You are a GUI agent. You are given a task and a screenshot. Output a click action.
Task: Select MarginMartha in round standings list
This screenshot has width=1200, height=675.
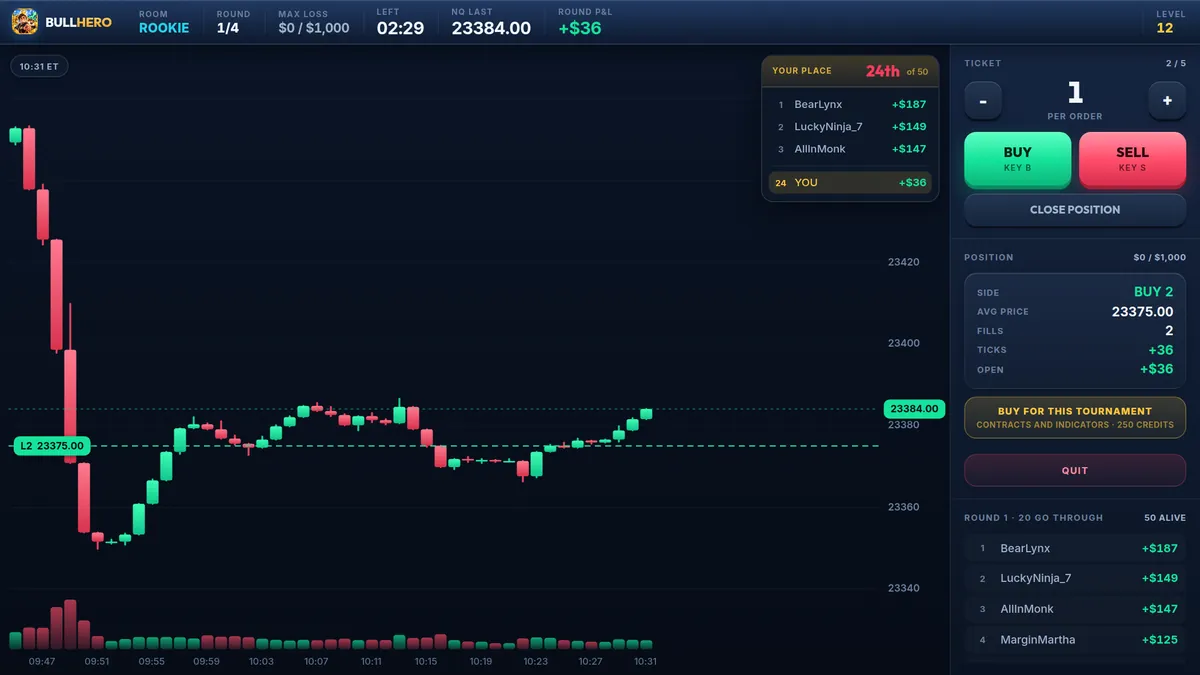[1075, 639]
